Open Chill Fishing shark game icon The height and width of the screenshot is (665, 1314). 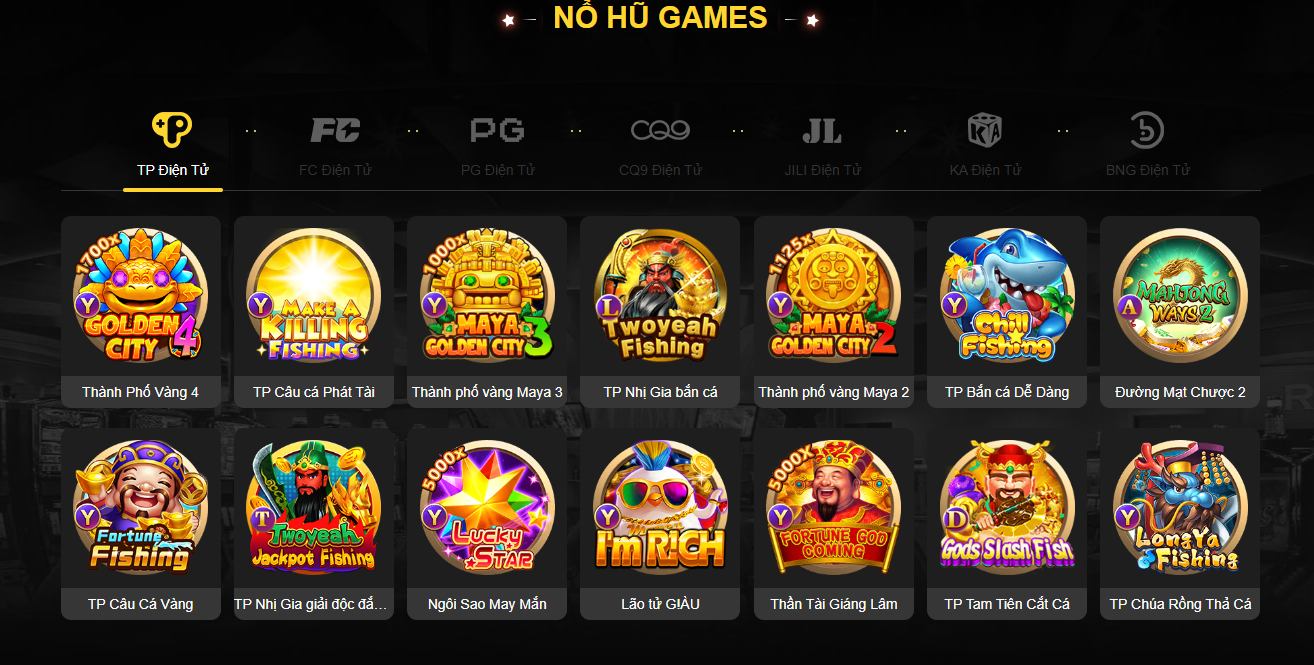pos(1007,295)
